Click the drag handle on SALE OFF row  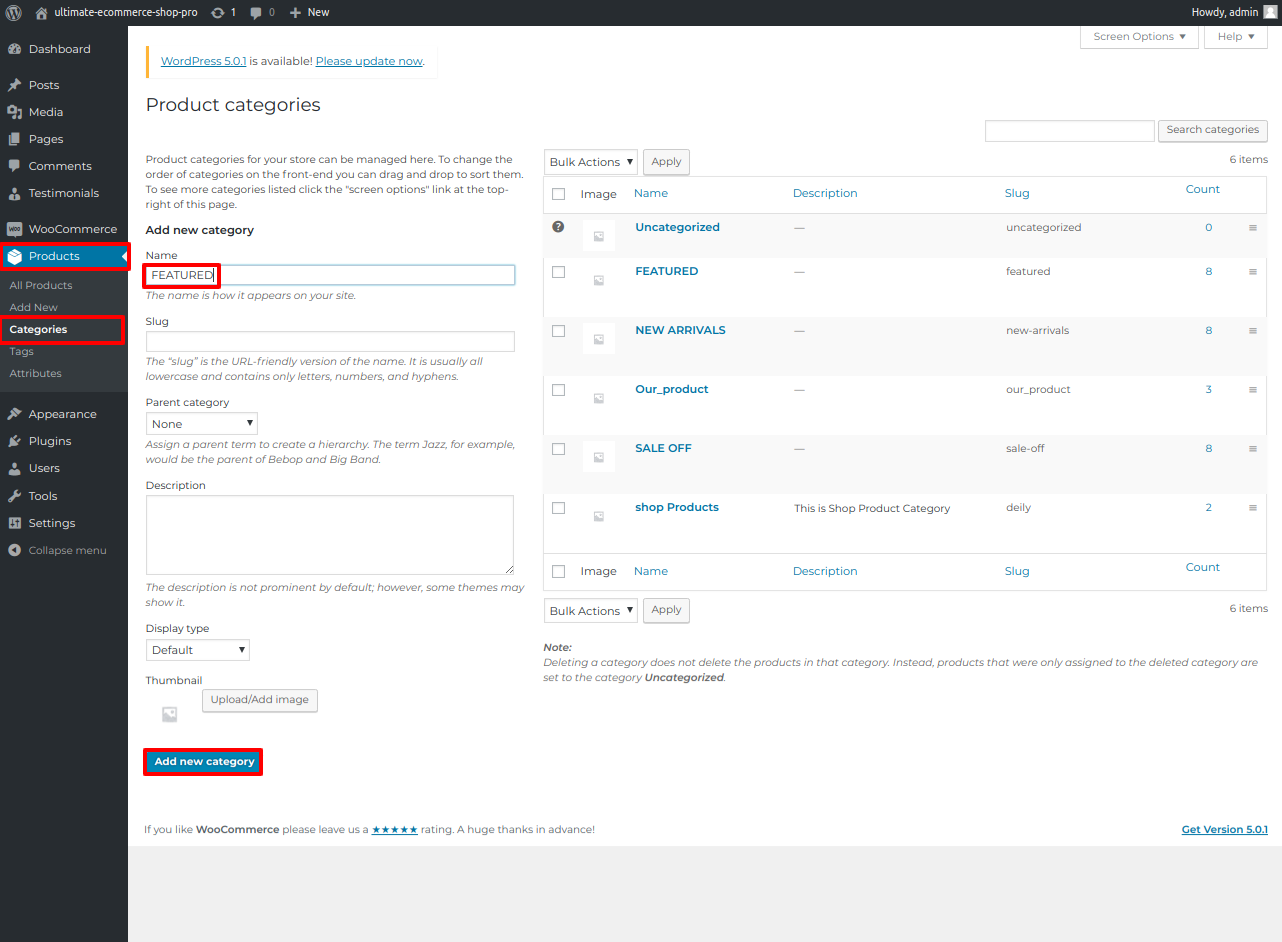tap(1252, 449)
